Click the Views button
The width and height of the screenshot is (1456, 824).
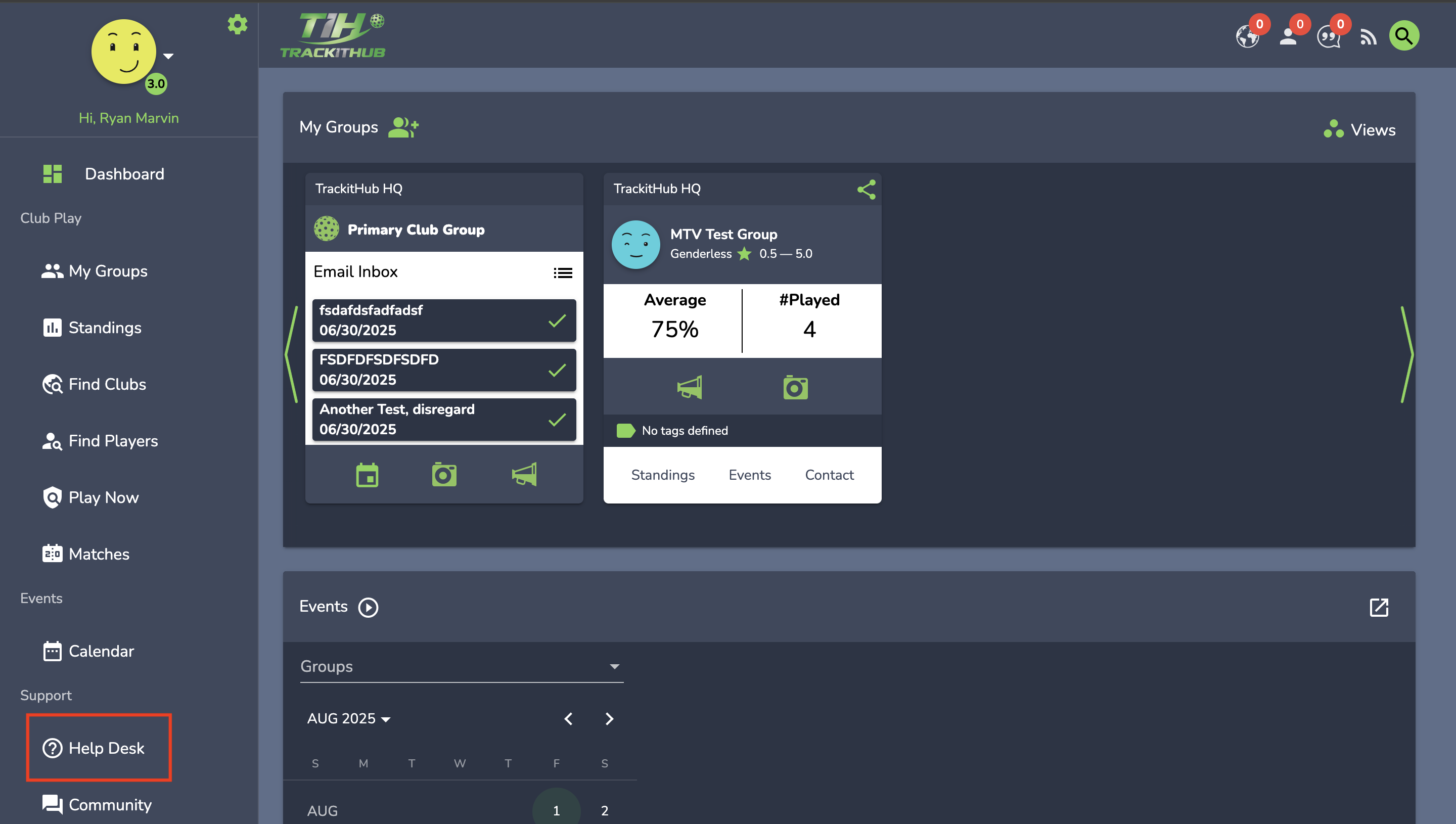pyautogui.click(x=1359, y=129)
